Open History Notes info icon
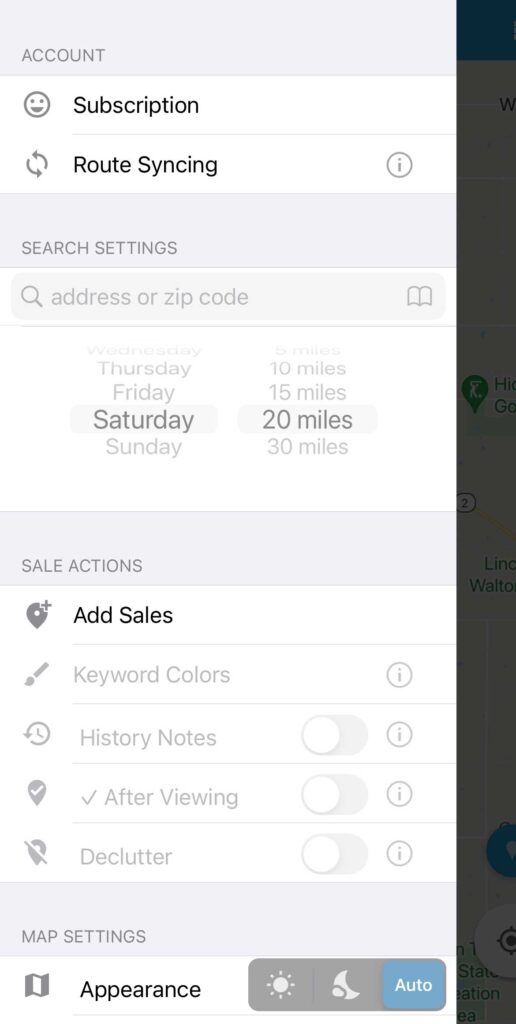The height and width of the screenshot is (1024, 516). (399, 735)
